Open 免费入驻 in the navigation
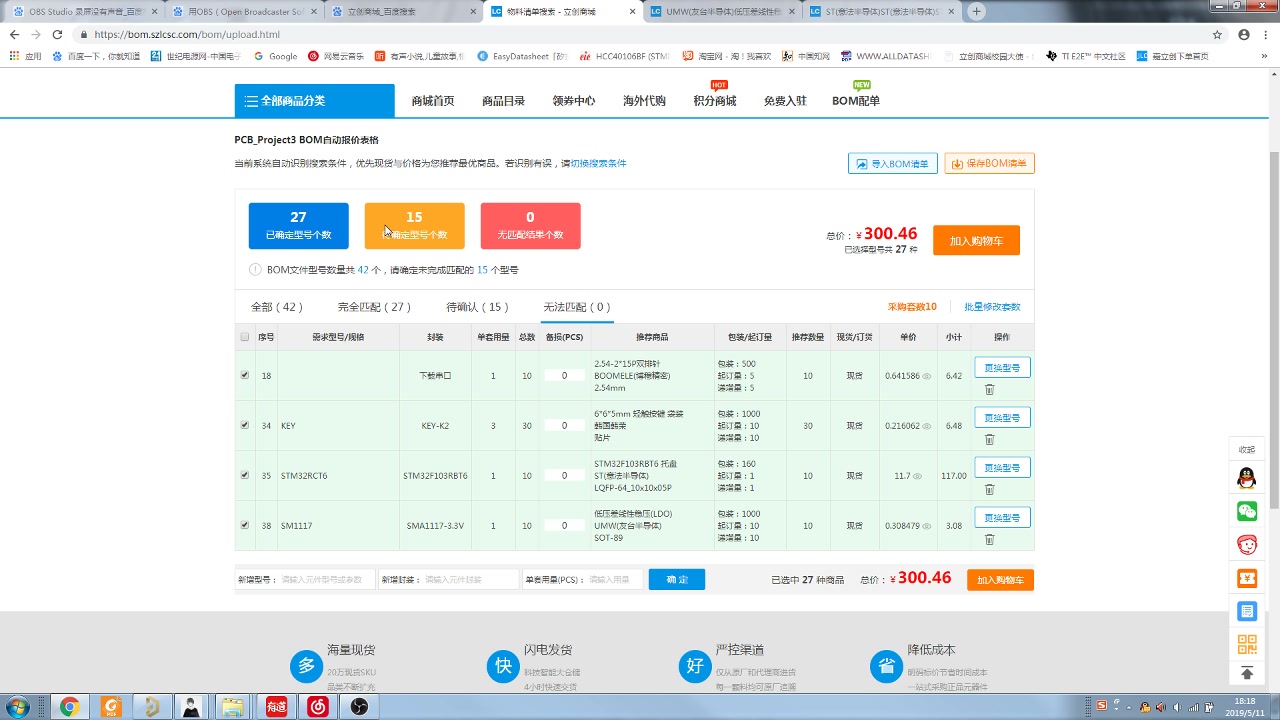 [785, 101]
